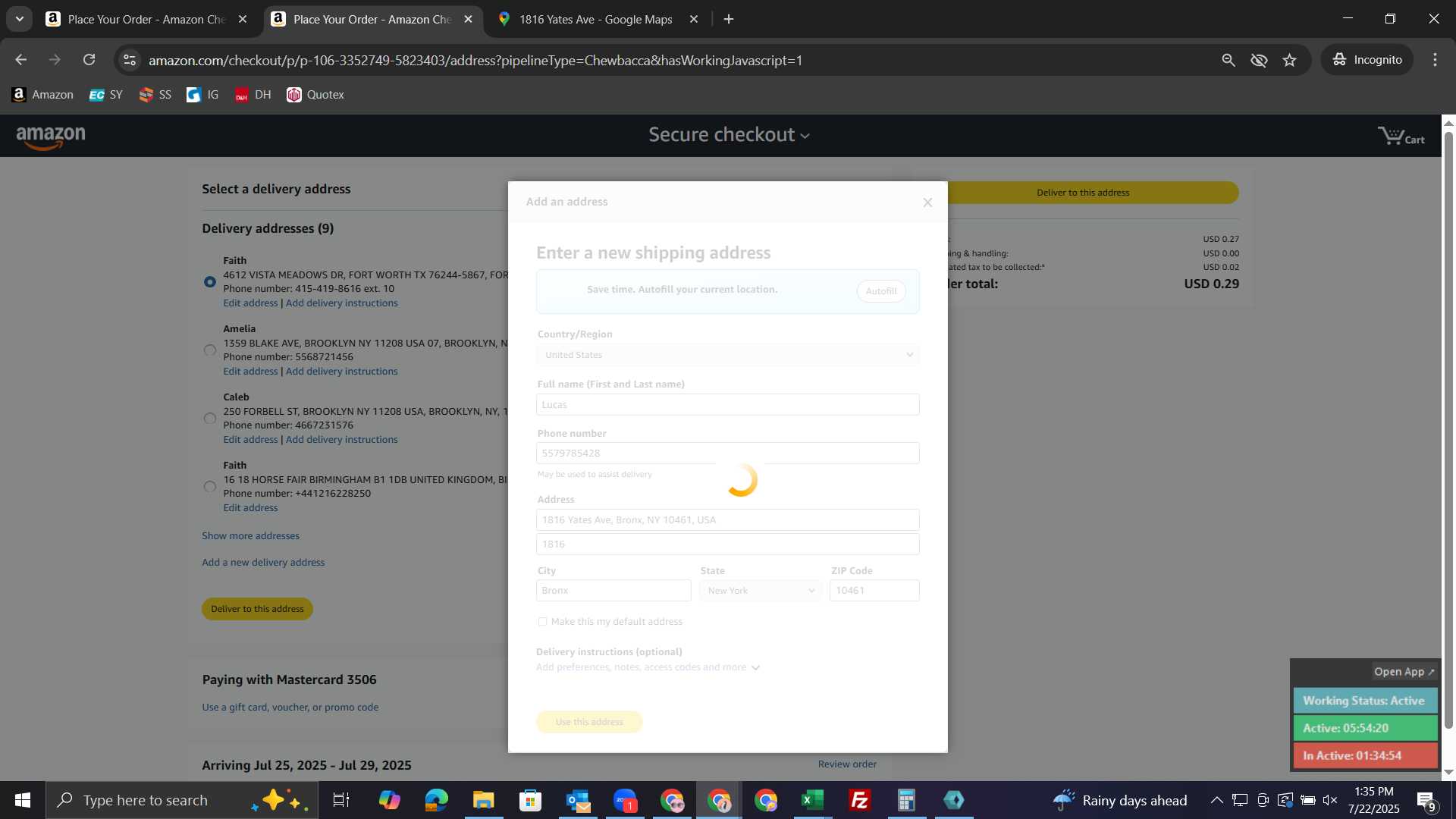This screenshot has width=1456, height=819.
Task: Open the Windows Start menu
Action: click(22, 800)
